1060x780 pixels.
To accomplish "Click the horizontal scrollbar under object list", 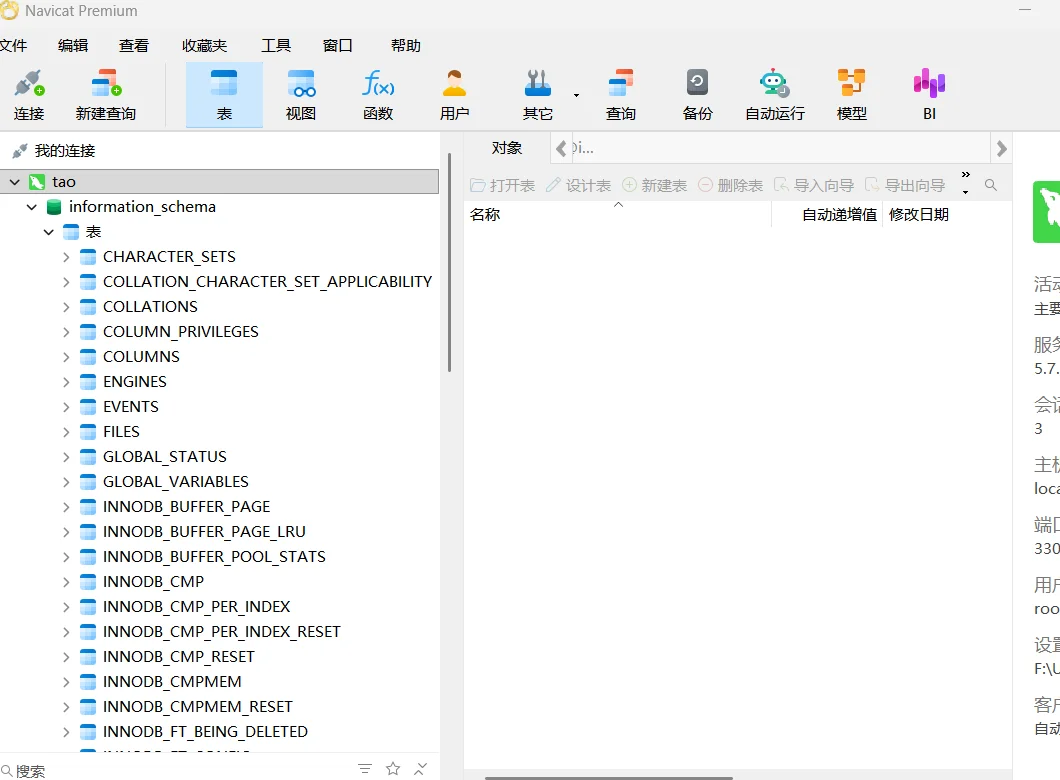I will tap(608, 777).
